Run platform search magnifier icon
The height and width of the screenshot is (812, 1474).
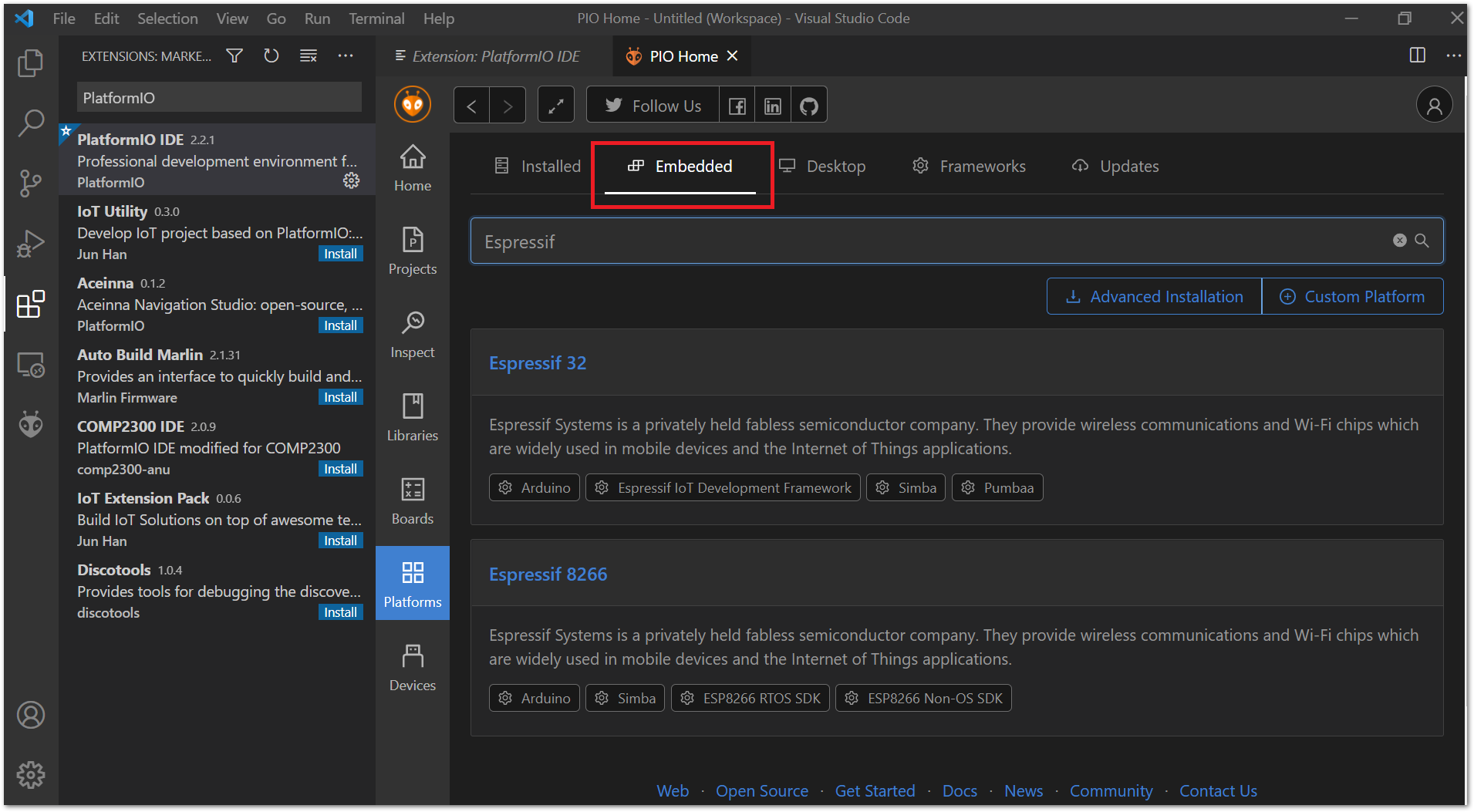pyautogui.click(x=1422, y=241)
